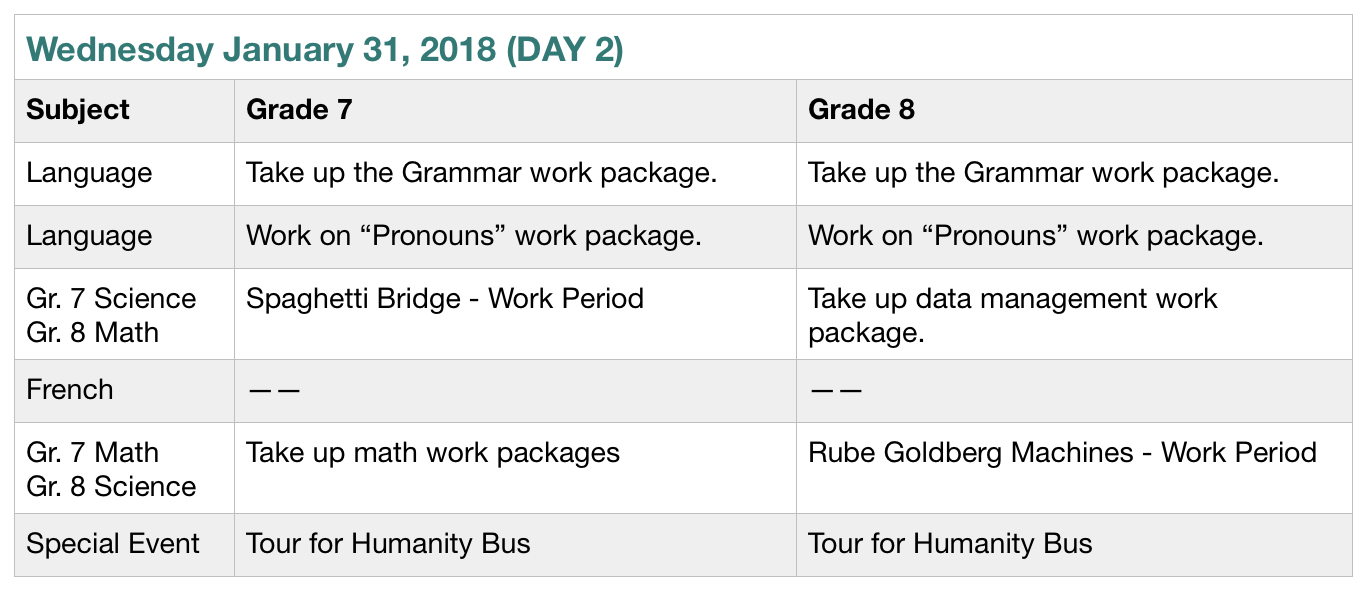This screenshot has width=1371, height=598.
Task: Select "Spaghetti Bridge - Work Period" cell
Action: tap(445, 299)
